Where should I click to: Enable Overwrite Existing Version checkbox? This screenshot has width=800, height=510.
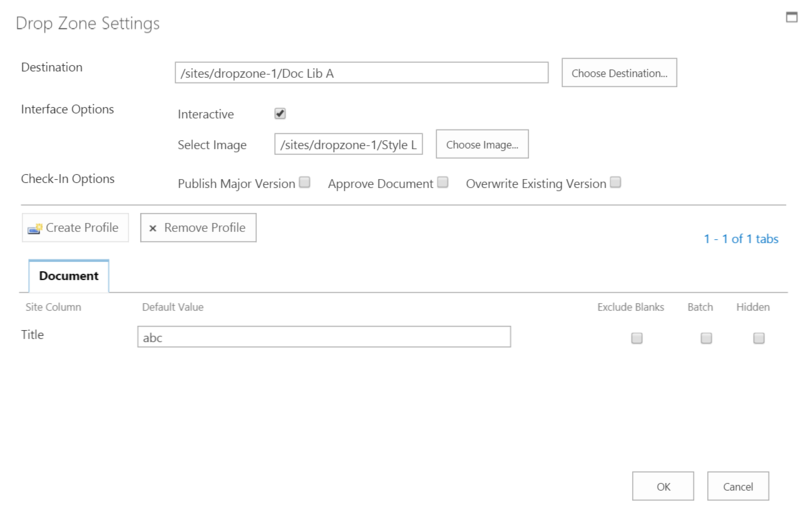616,183
